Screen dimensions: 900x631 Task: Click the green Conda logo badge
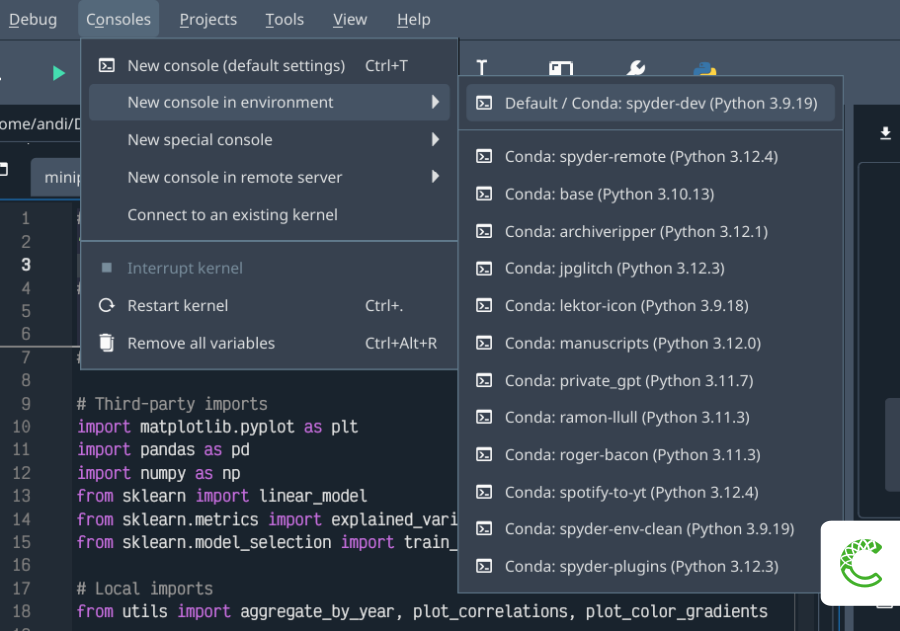point(860,563)
